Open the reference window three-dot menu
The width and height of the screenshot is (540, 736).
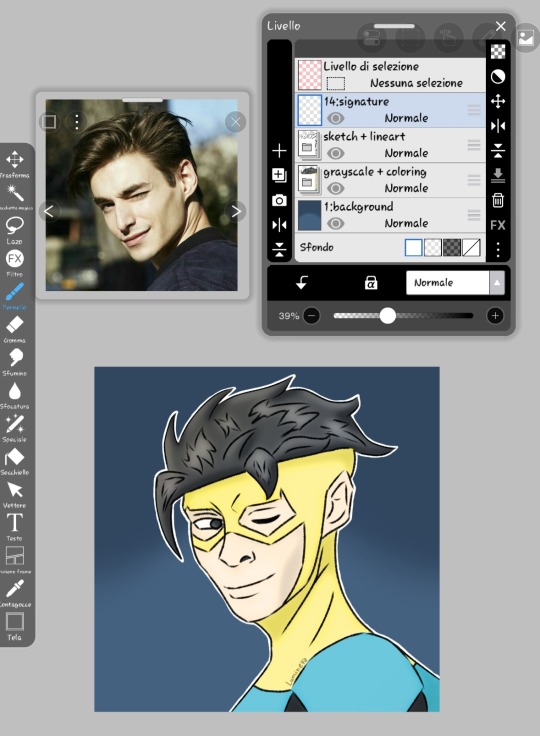click(77, 122)
